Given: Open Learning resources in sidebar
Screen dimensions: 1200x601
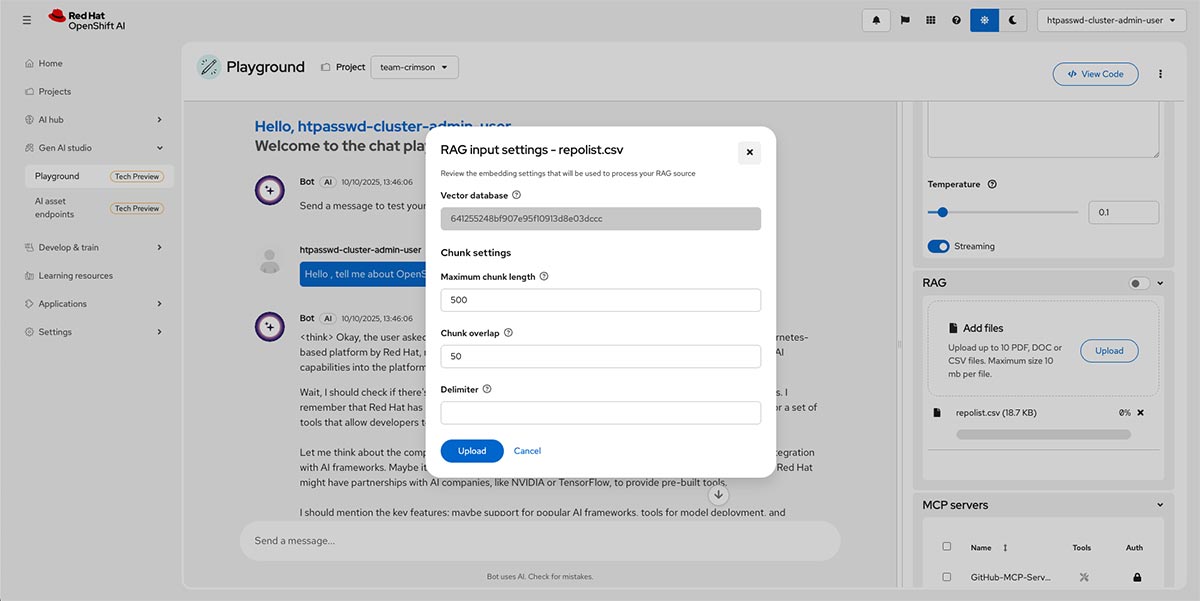Looking at the screenshot, I should pyautogui.click(x=75, y=275).
